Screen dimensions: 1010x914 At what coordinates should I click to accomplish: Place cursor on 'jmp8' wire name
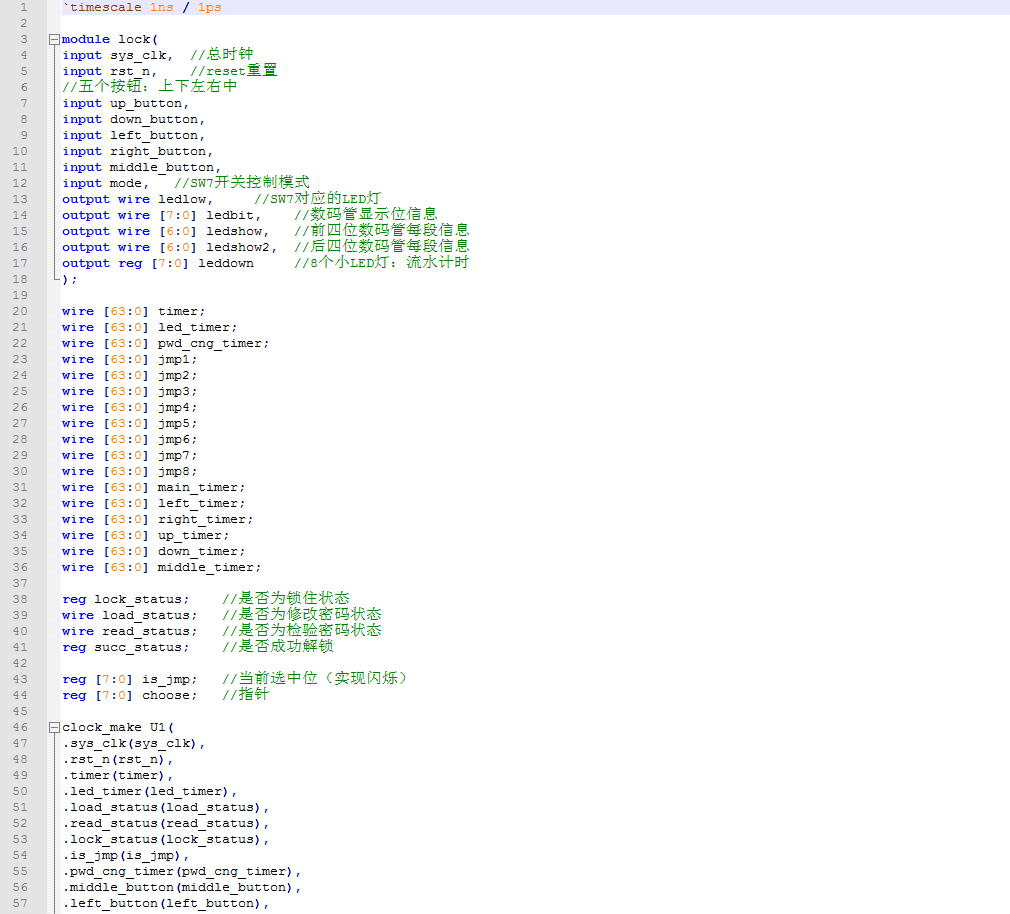[x=176, y=472]
